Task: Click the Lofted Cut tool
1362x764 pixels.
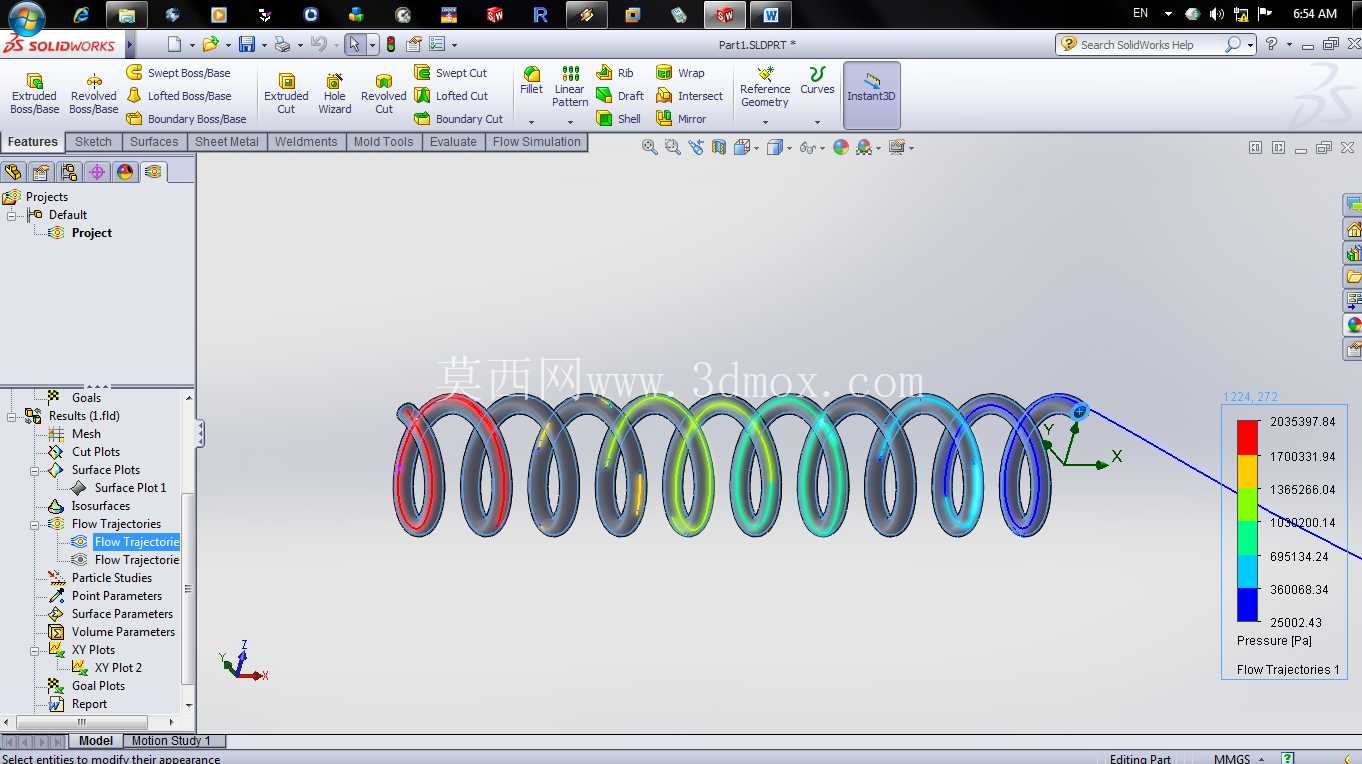Action: coord(451,96)
